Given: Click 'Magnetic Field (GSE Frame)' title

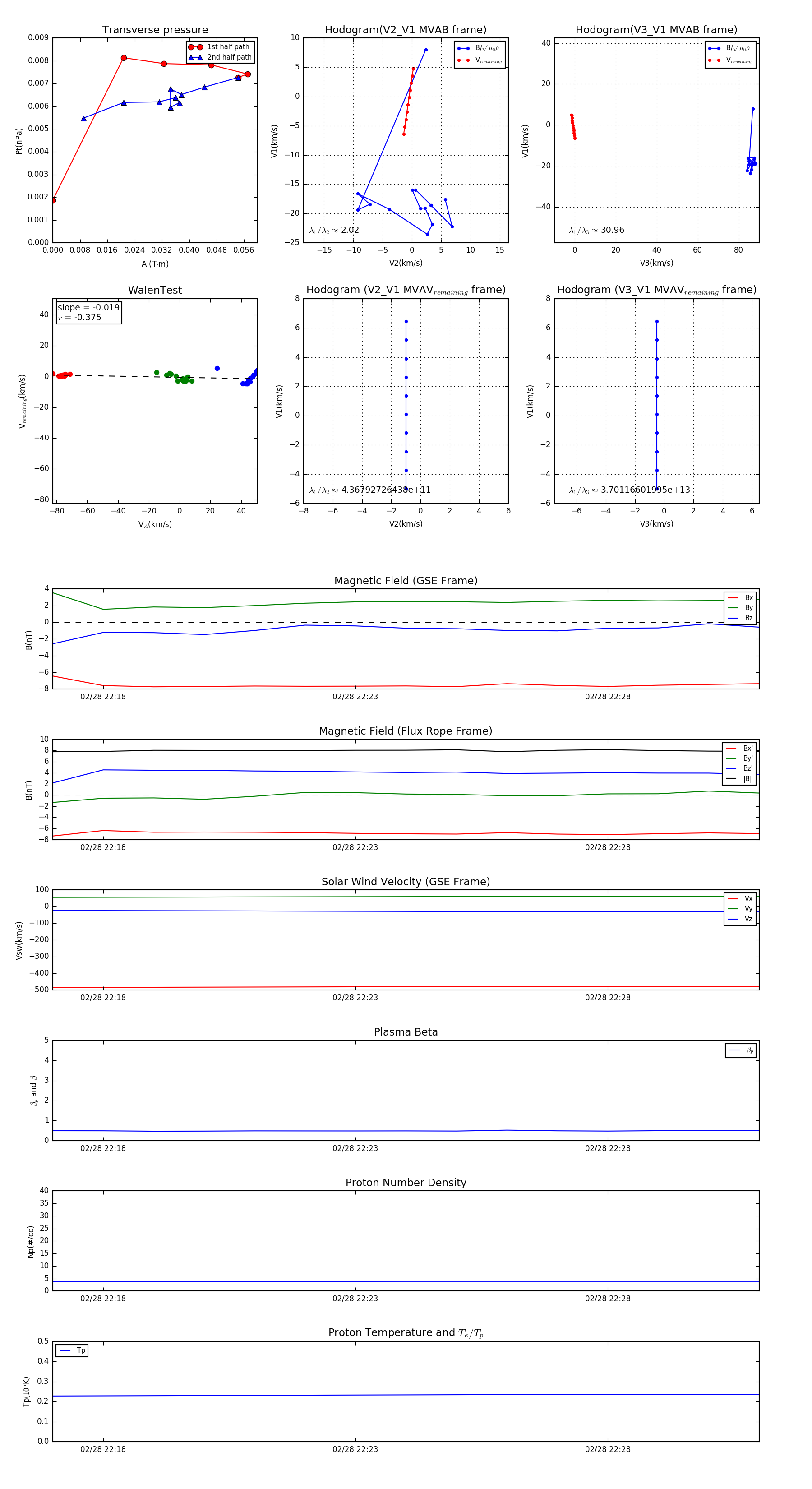Looking at the screenshot, I should pyautogui.click(x=406, y=581).
